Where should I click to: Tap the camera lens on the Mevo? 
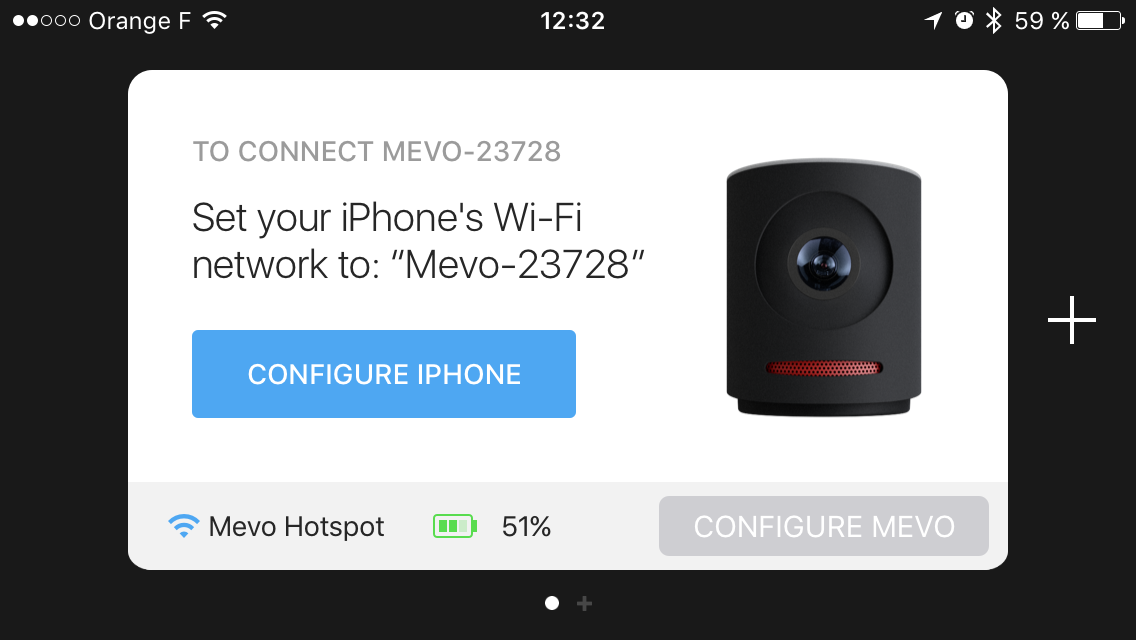(x=824, y=263)
